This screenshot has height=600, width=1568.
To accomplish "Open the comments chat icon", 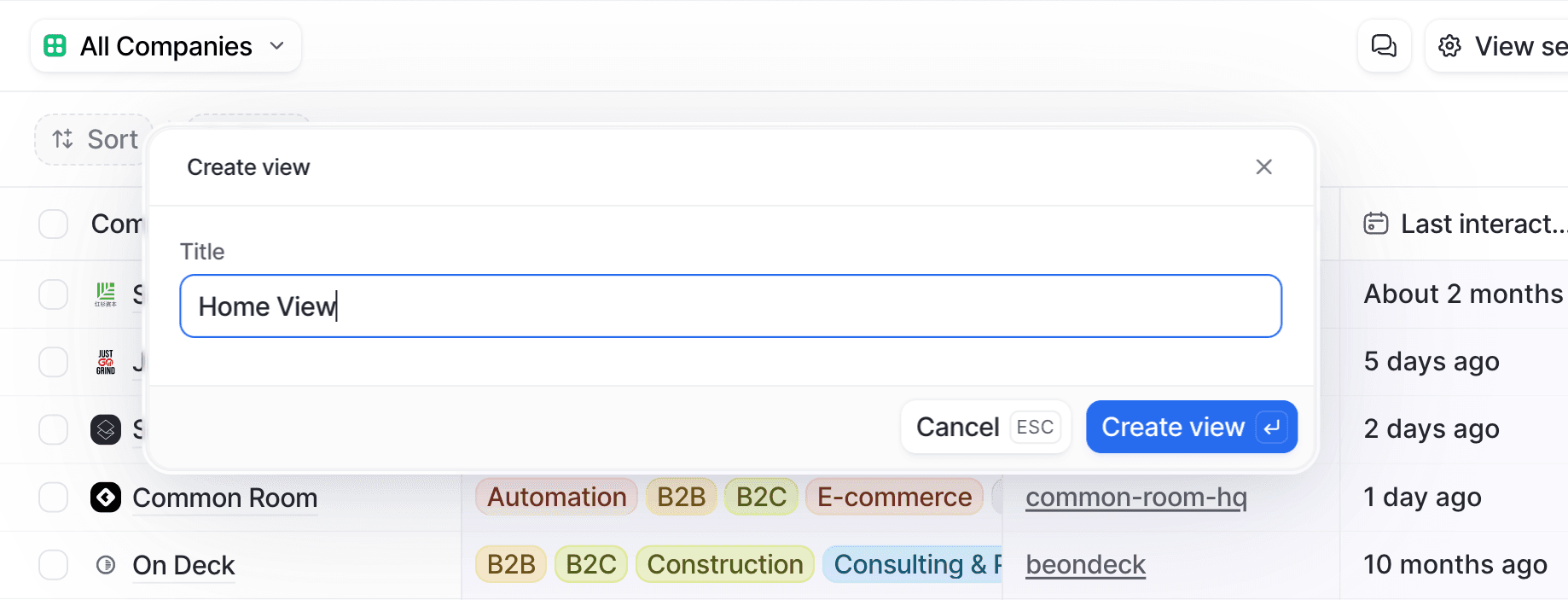I will (x=1383, y=46).
